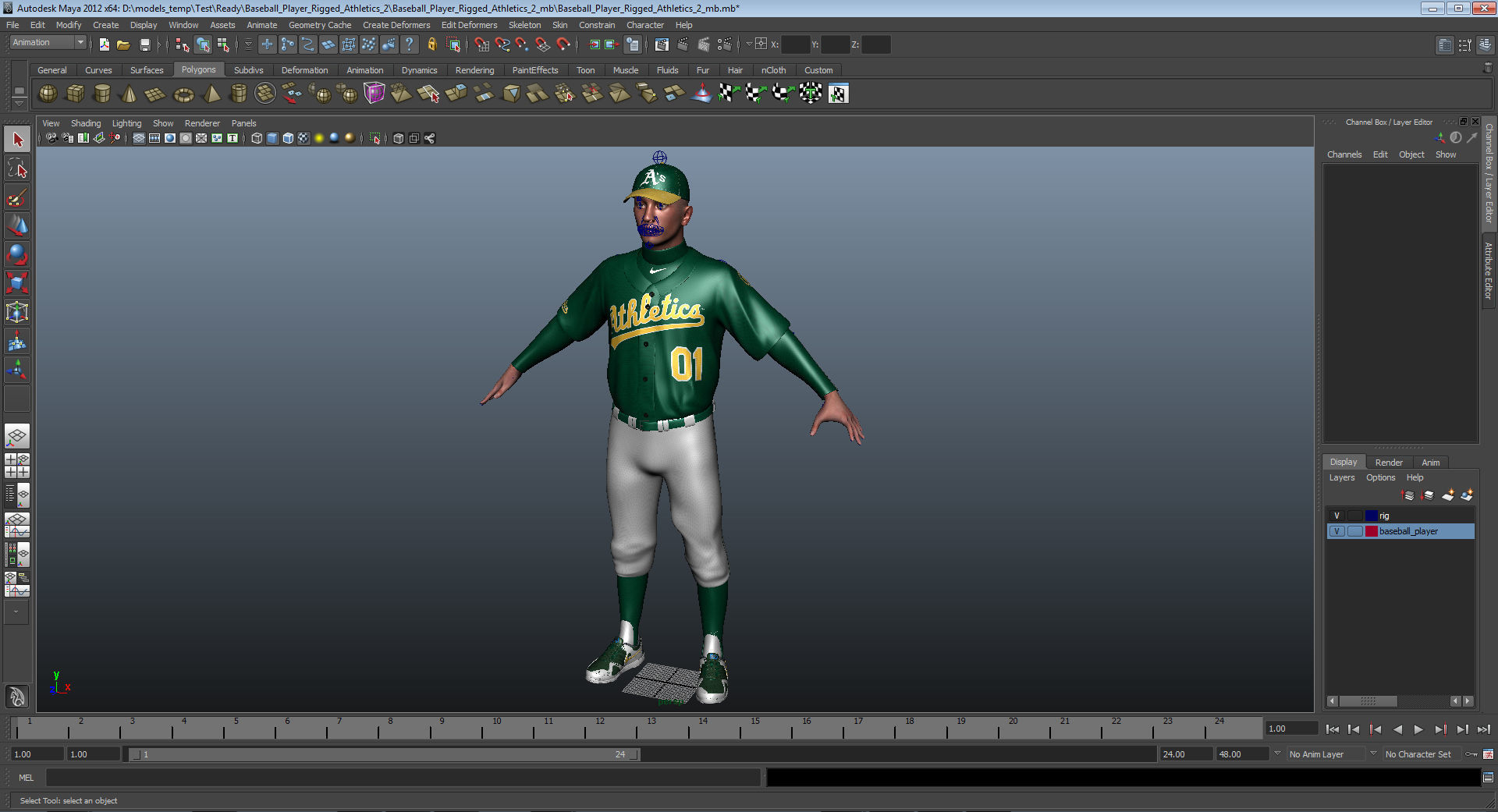Open Channels menu in Channel Box

point(1344,154)
